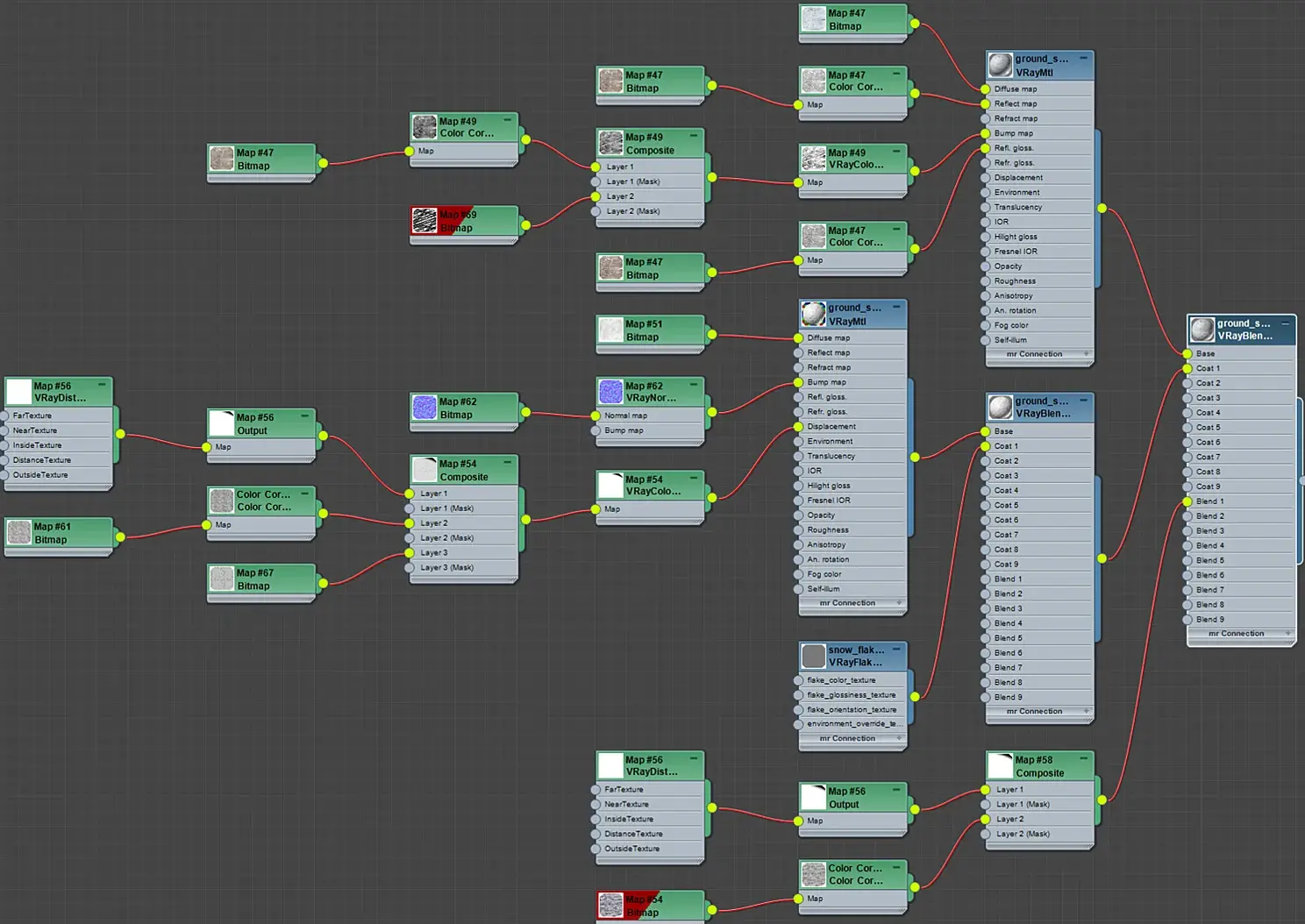Expand mr Connection on snow_flak node
This screenshot has height=924, width=1305.
pyautogui.click(x=899, y=738)
